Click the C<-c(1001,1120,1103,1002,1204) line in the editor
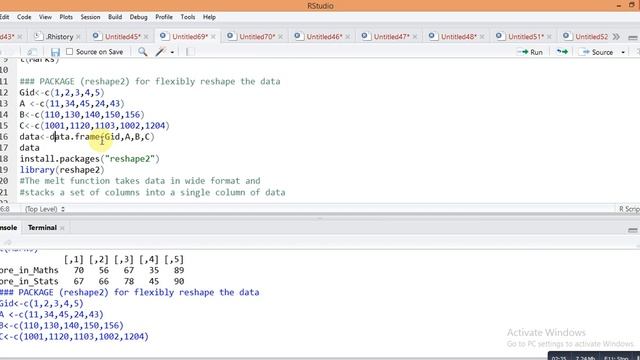 click(x=94, y=126)
